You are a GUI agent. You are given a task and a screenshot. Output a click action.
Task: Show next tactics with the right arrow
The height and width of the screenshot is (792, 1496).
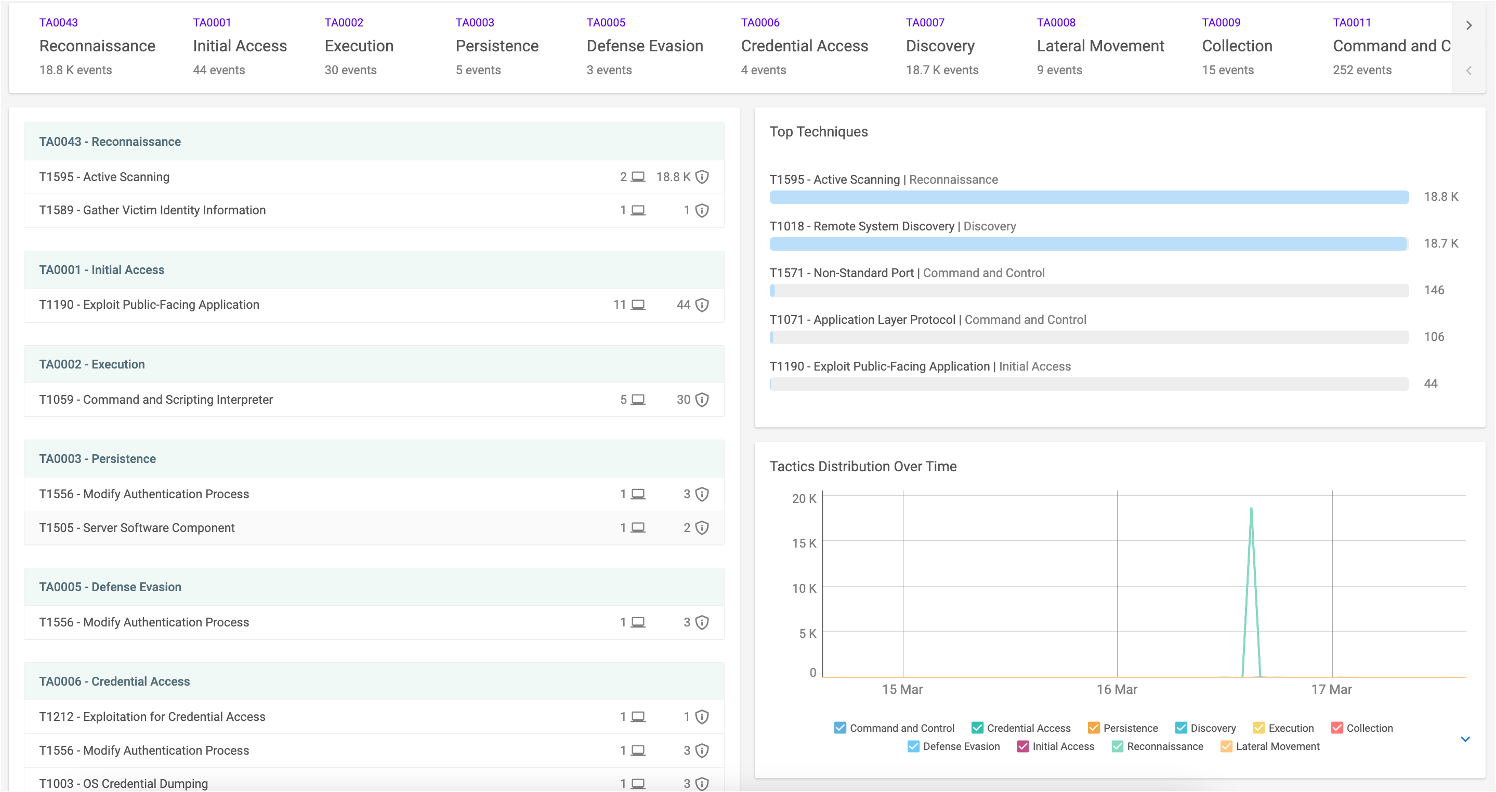1468,26
